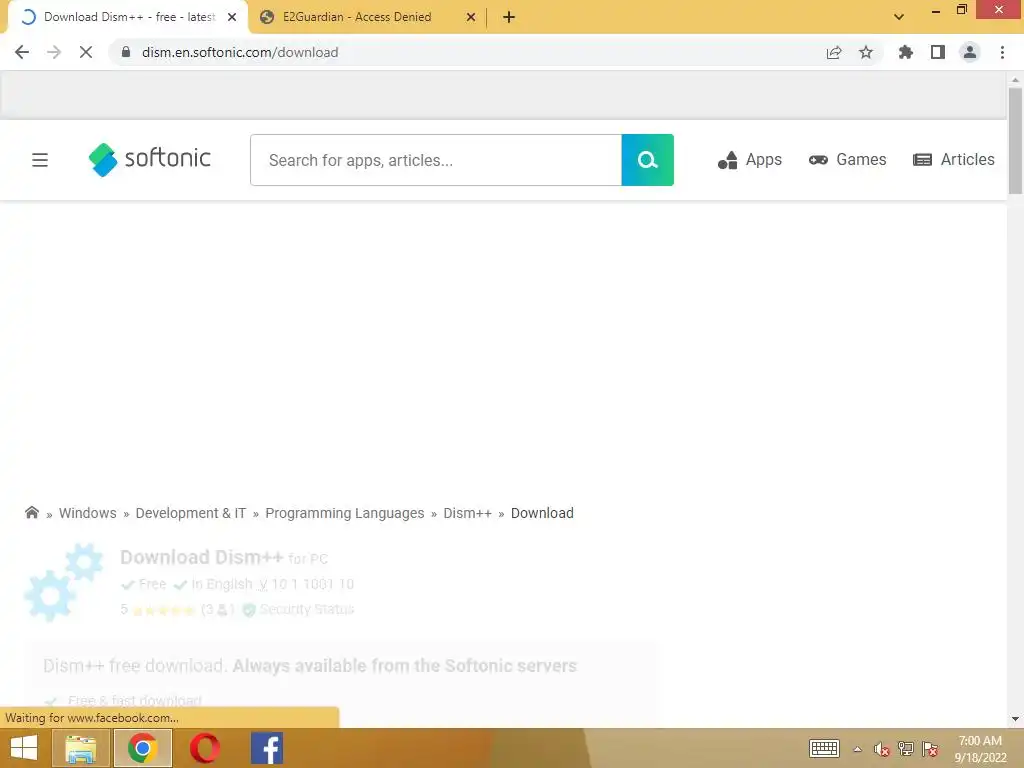This screenshot has height=768, width=1024.
Task: Open the Windows breadcrumb link
Action: [x=88, y=513]
